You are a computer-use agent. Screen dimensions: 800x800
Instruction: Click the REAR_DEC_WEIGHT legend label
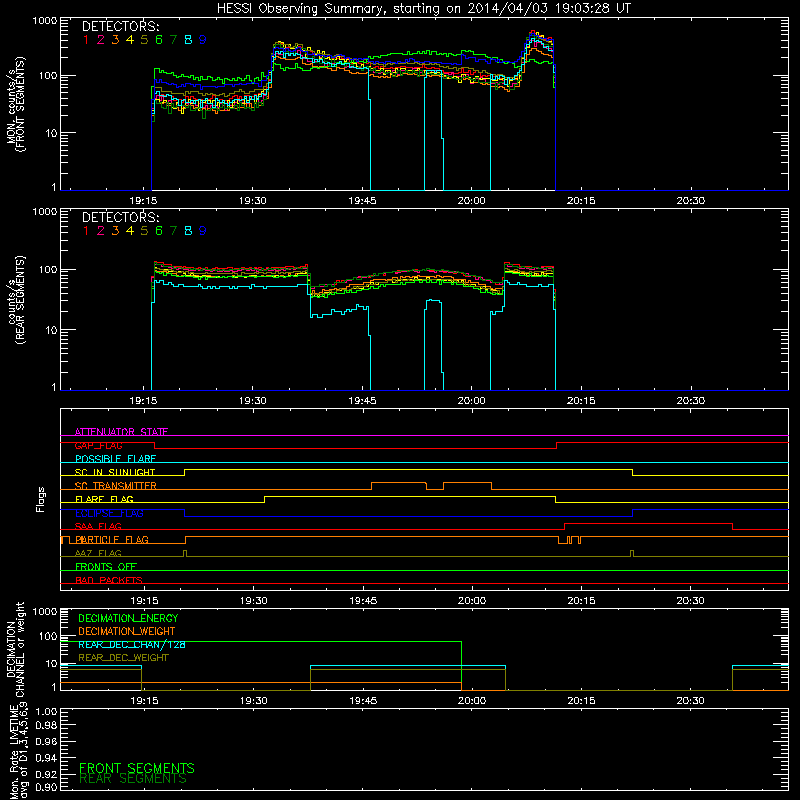(123, 658)
